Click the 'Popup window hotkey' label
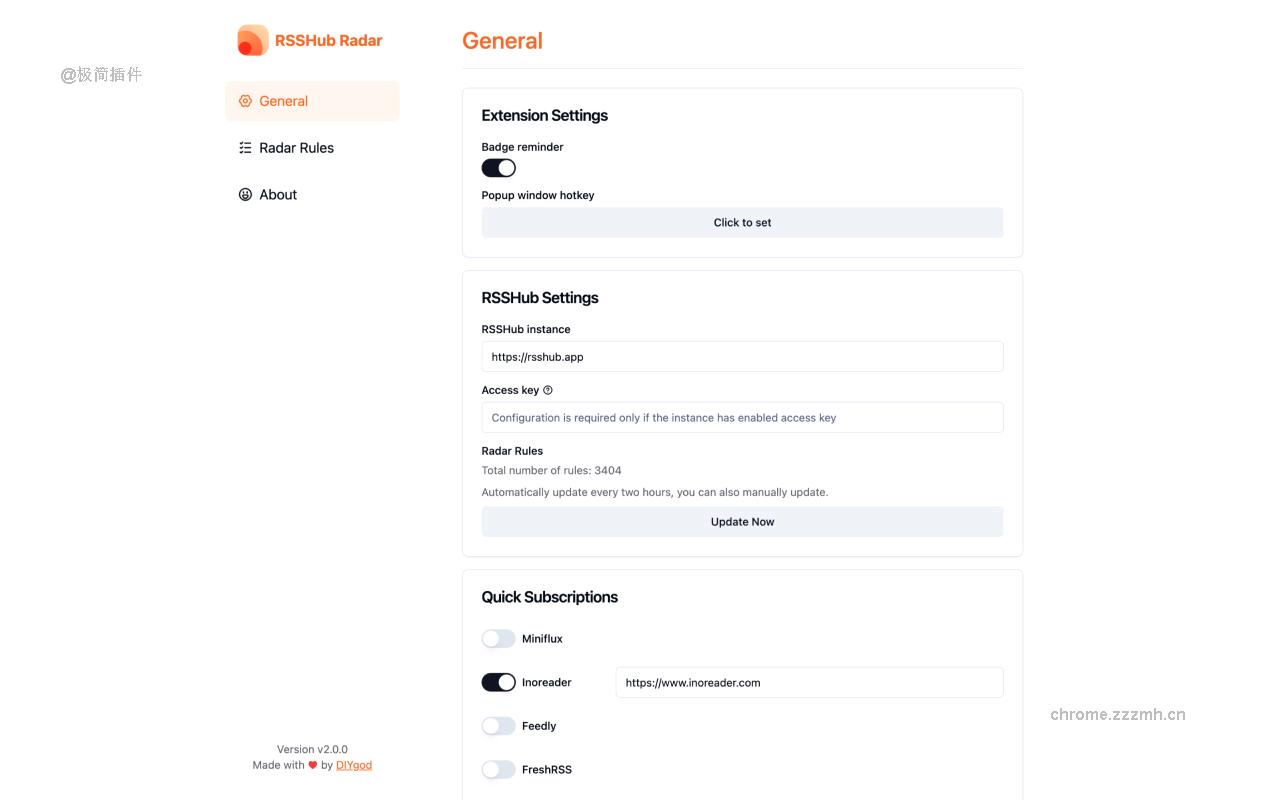This screenshot has height=800, width=1280. [x=538, y=195]
